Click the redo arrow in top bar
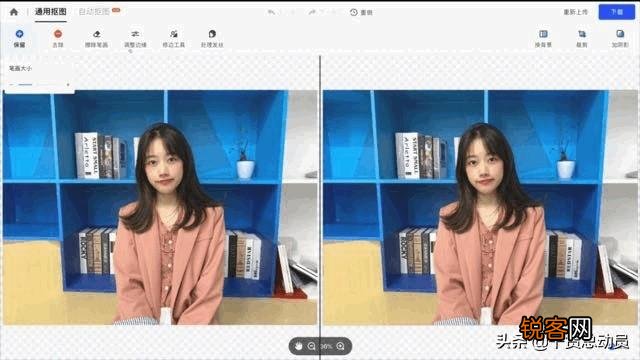640x360 pixels. 312,12
